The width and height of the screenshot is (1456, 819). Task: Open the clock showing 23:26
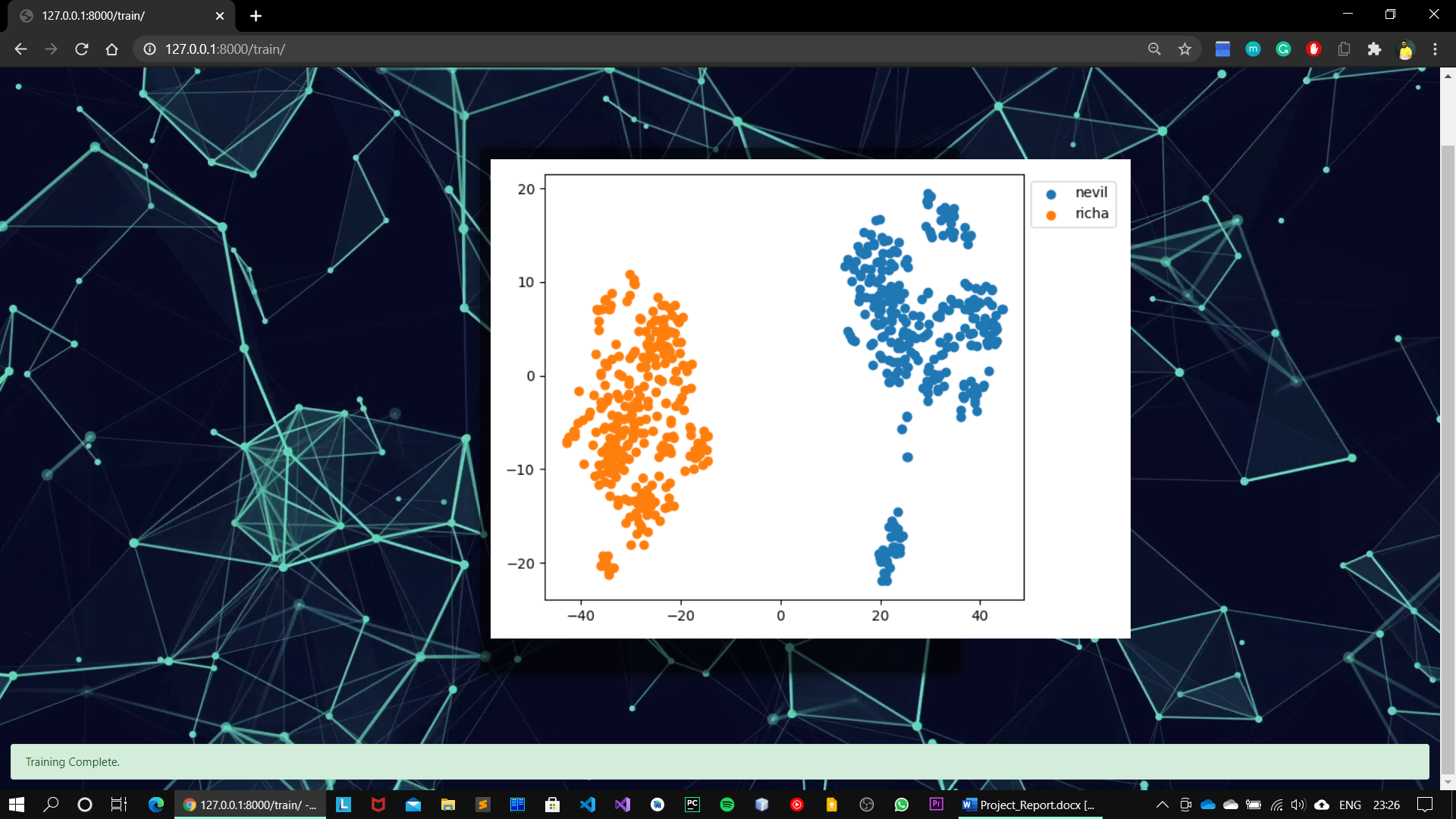1386,805
